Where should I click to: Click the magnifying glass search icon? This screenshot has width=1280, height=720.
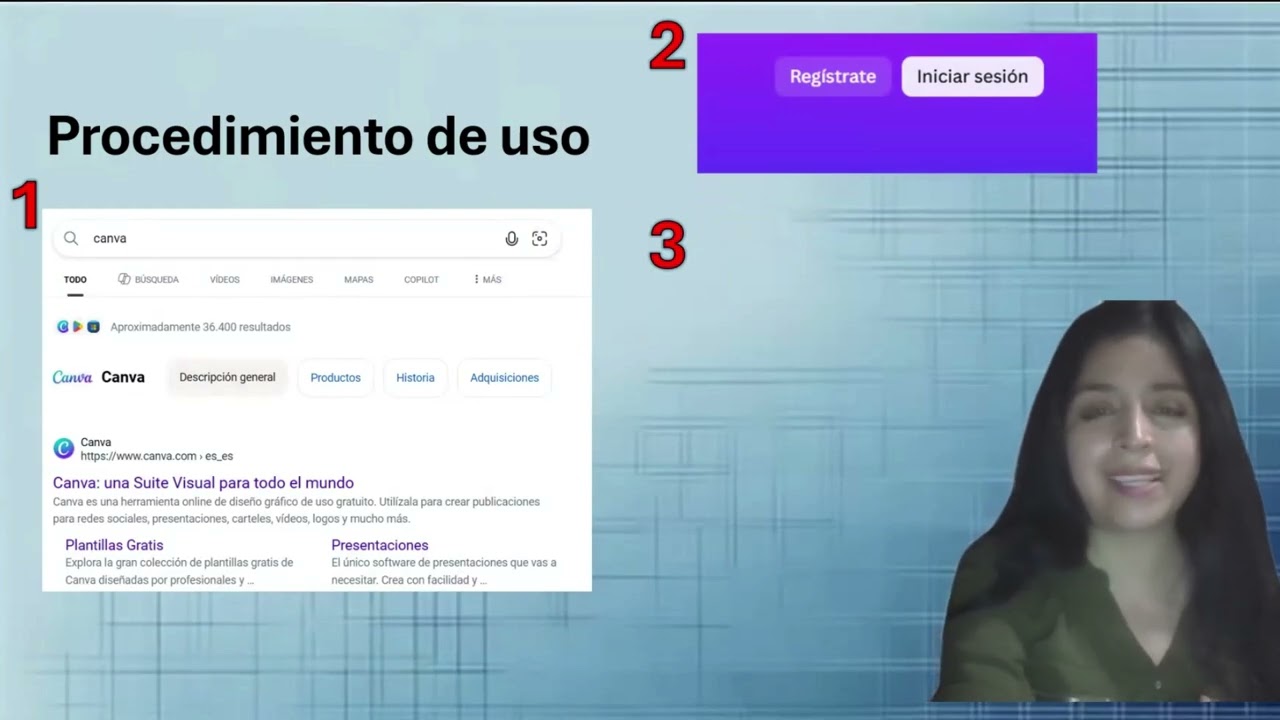click(x=71, y=238)
